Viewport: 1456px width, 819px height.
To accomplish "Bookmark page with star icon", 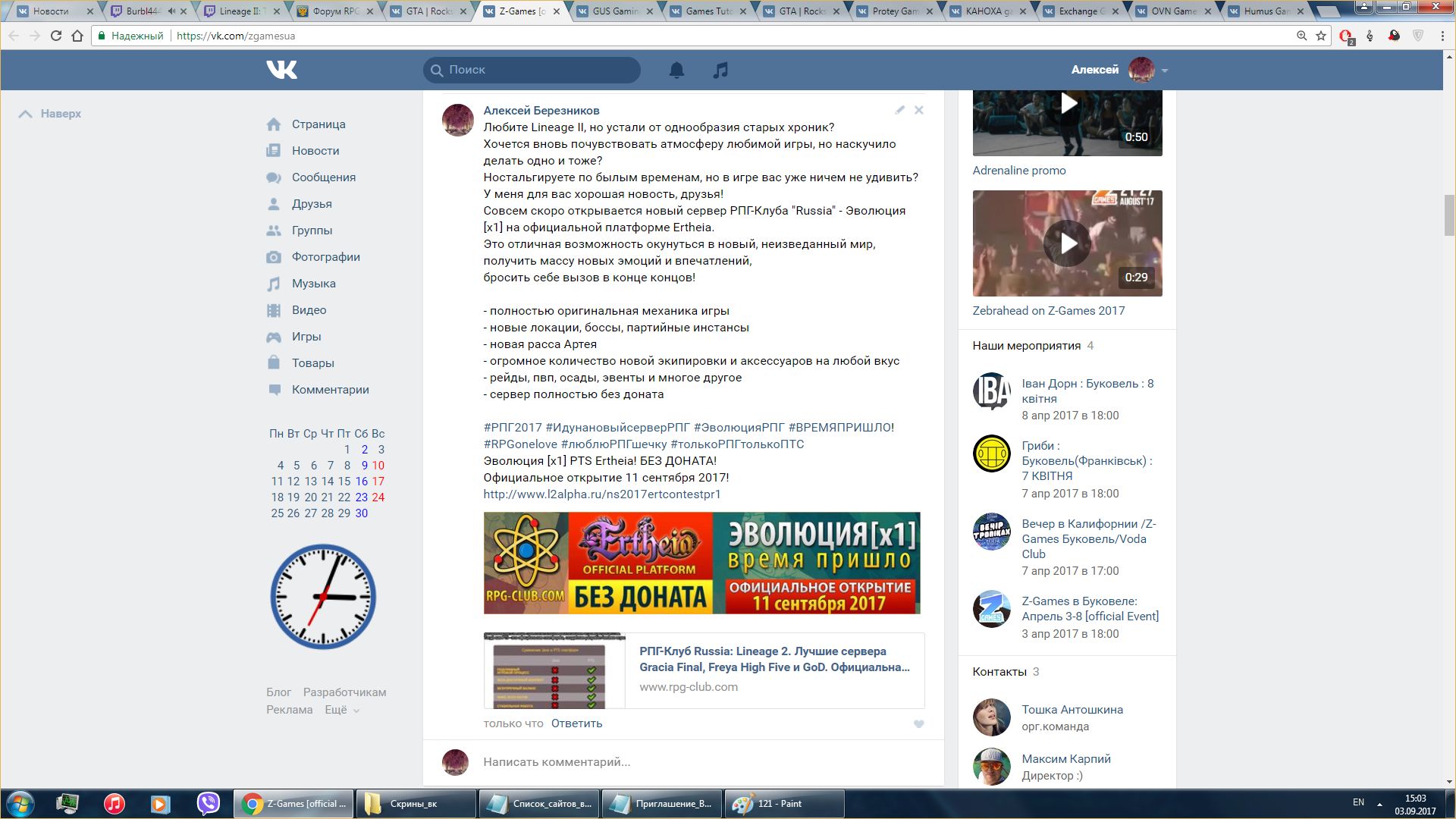I will point(1321,36).
